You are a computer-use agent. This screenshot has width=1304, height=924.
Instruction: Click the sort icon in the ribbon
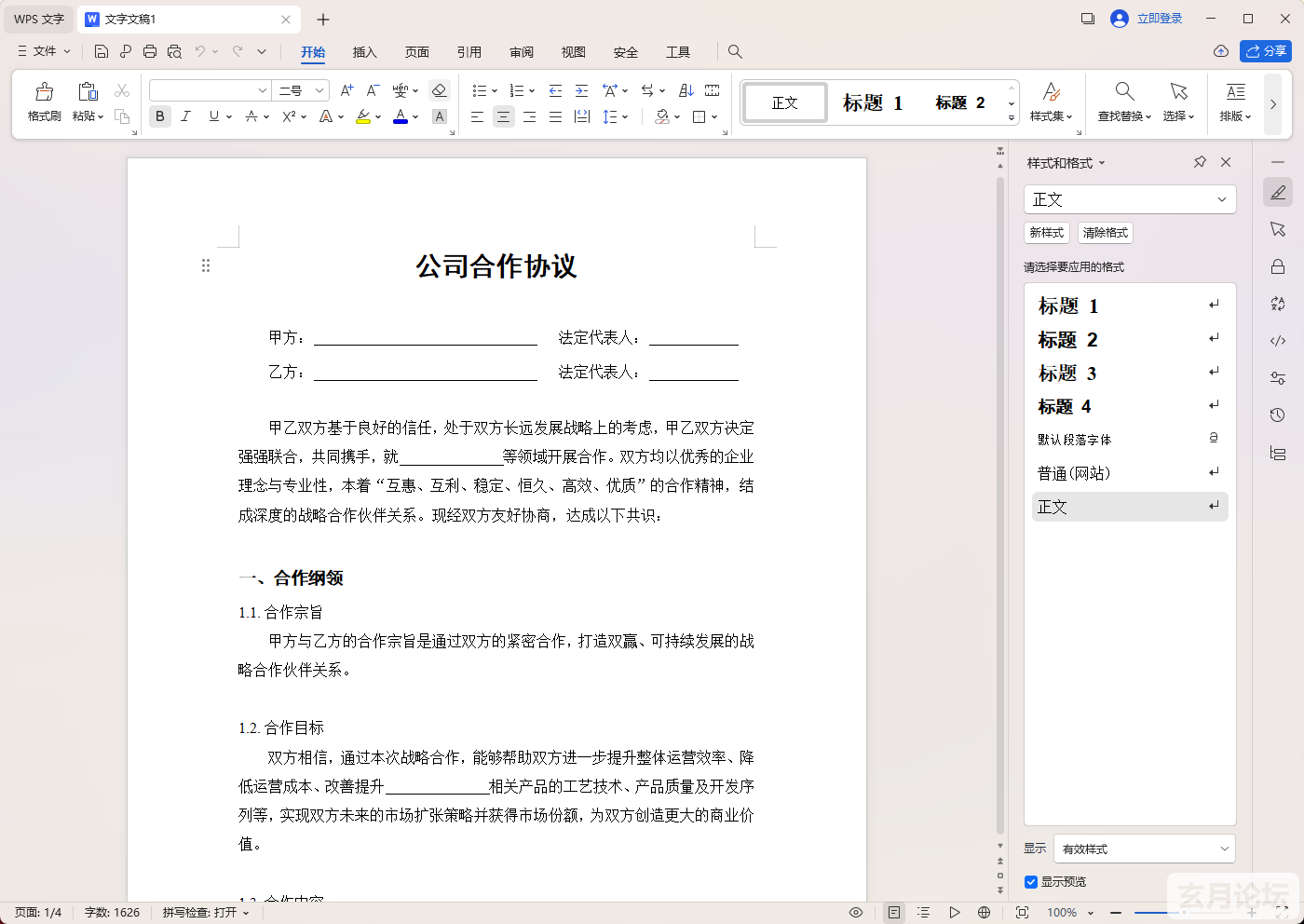point(686,90)
